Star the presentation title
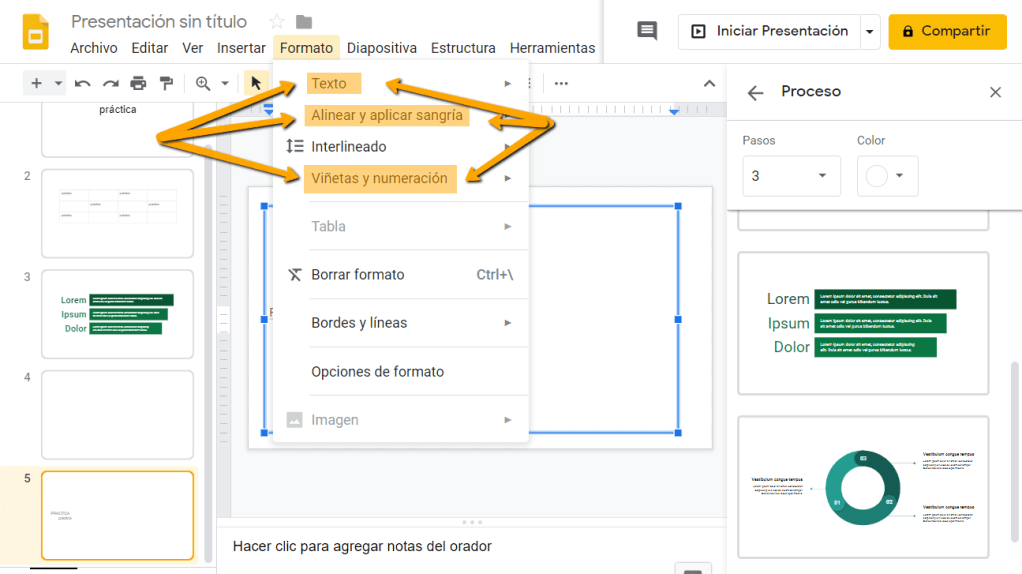 277,22
